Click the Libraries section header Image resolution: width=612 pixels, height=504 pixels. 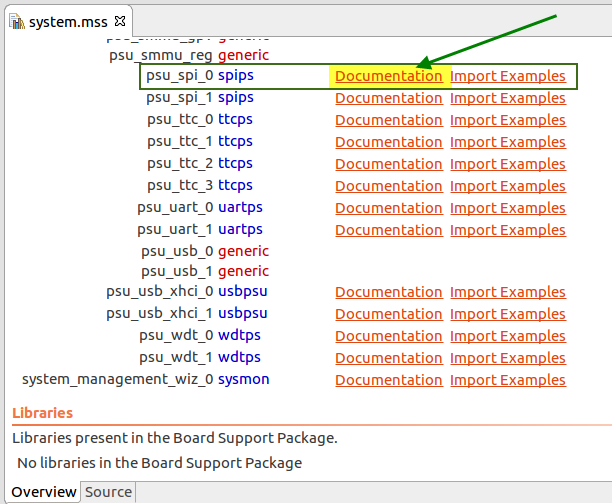tap(42, 413)
